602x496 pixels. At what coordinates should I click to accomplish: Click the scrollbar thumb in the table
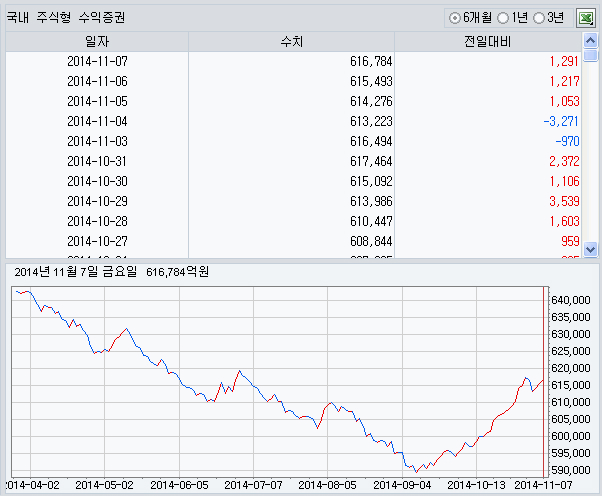(590, 56)
